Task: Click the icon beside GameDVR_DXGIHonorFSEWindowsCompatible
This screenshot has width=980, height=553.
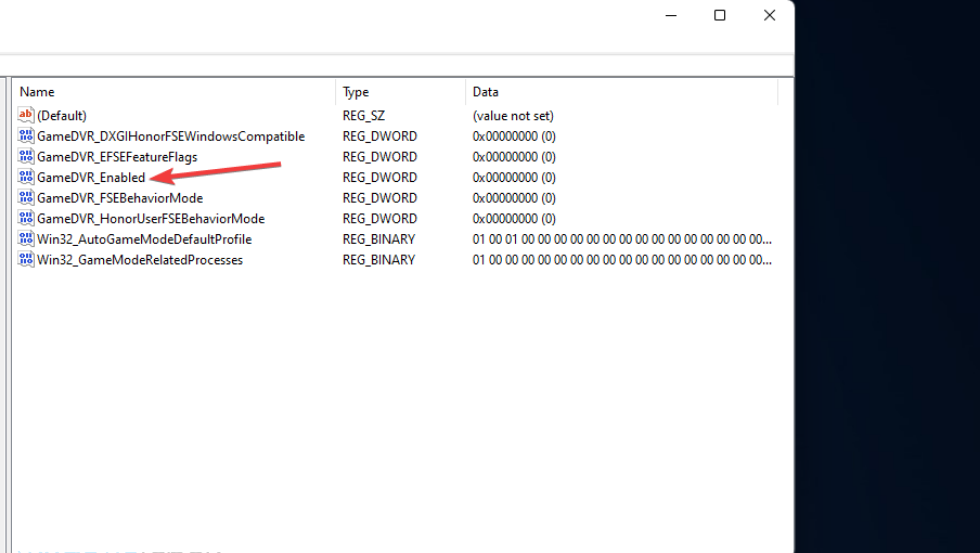Action: pyautogui.click(x=26, y=136)
